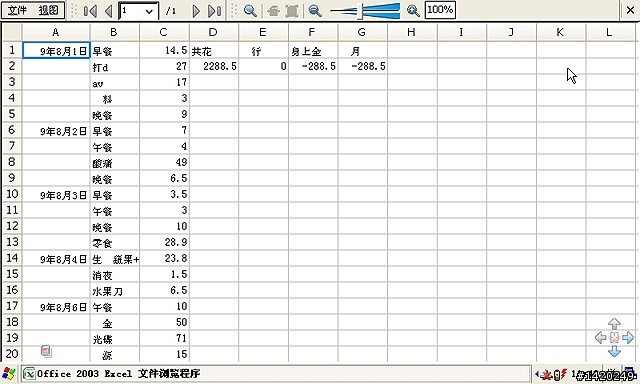Click the full screen toolbar icon
Image resolution: width=640 pixels, height=384 pixels.
point(292,11)
